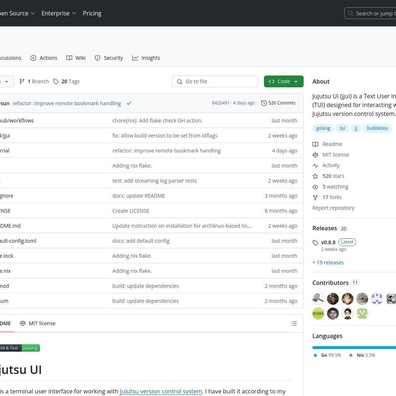Click the book icon beside Readme
Viewport: 396px width, 396px height.
pyautogui.click(x=315, y=144)
